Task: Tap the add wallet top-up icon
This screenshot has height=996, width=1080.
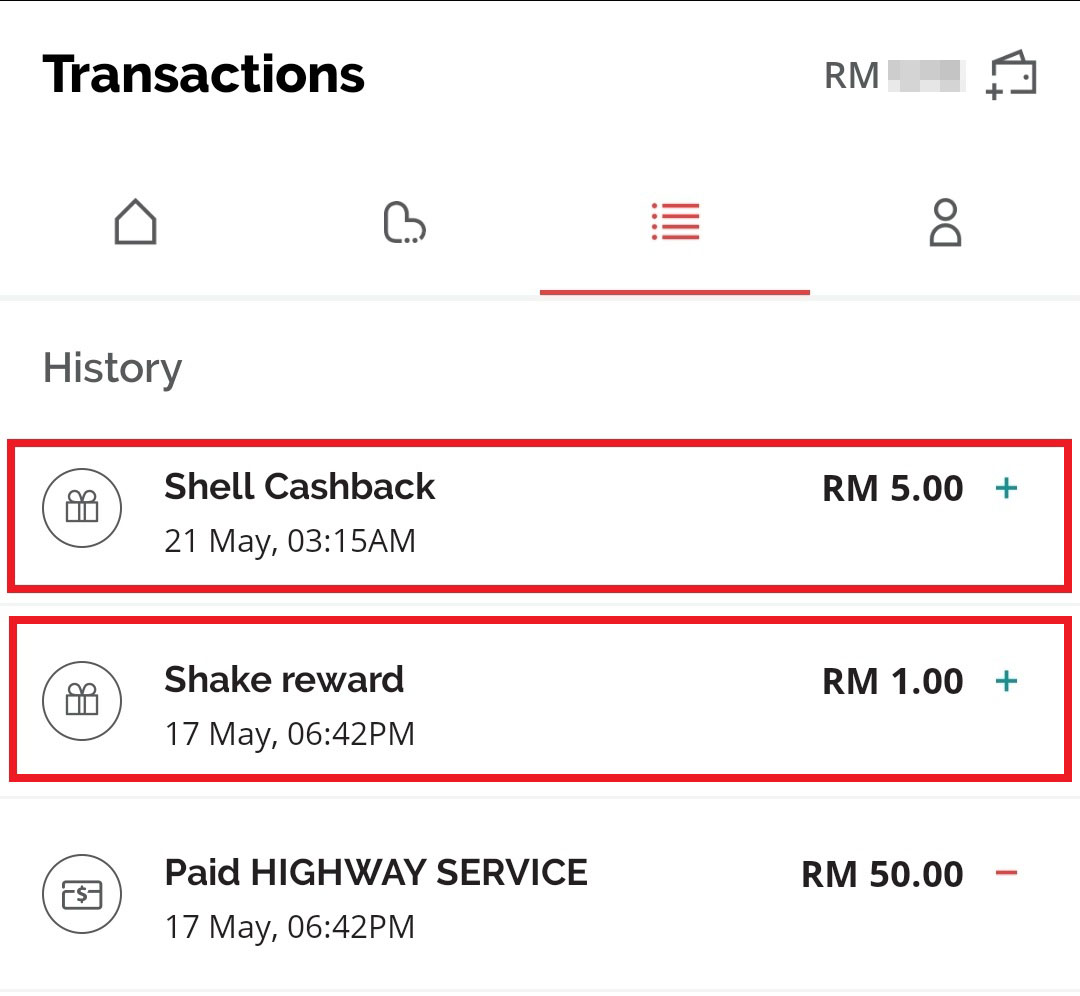Action: point(1012,75)
